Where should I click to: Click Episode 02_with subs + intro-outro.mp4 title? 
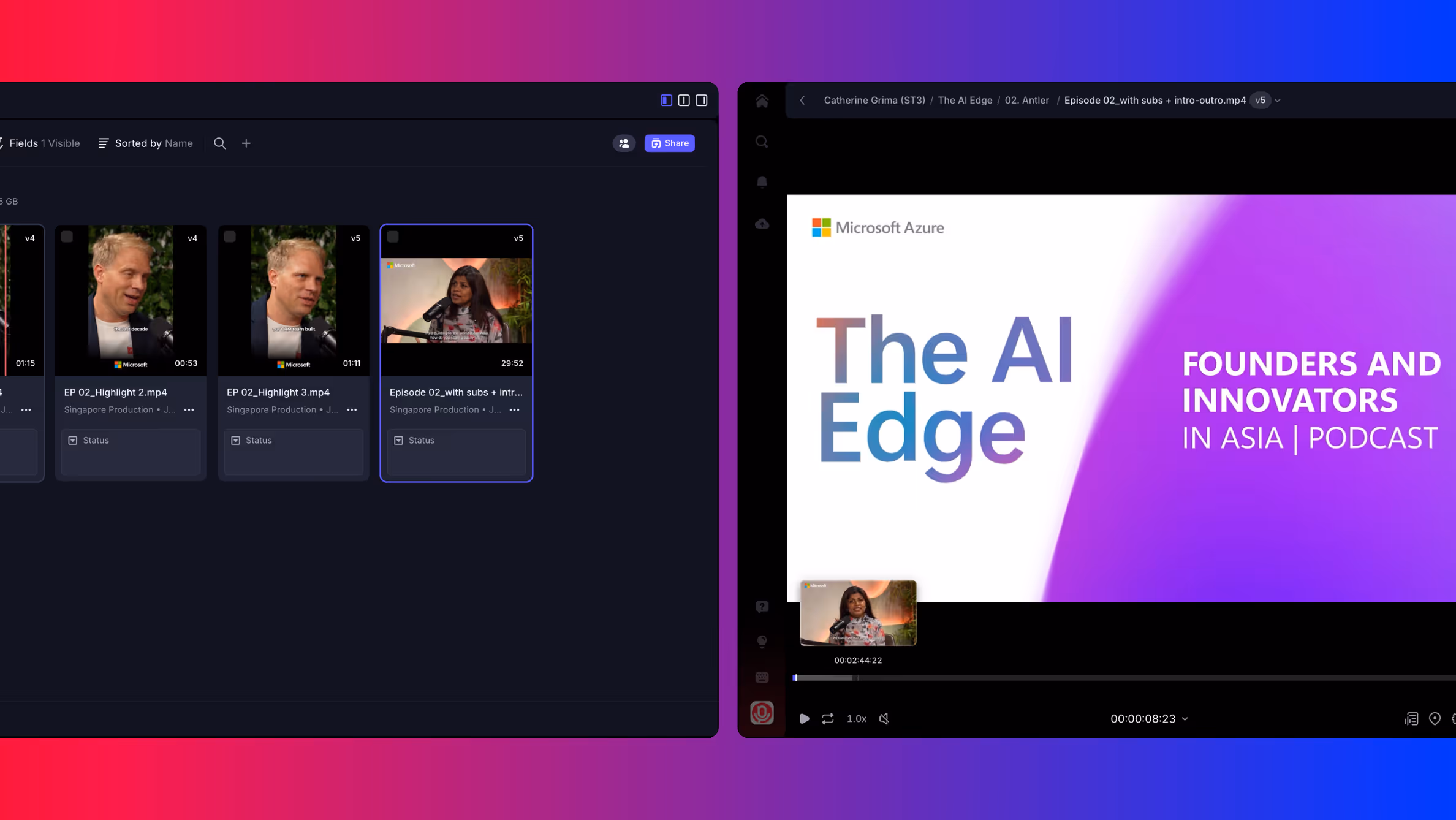click(1155, 101)
